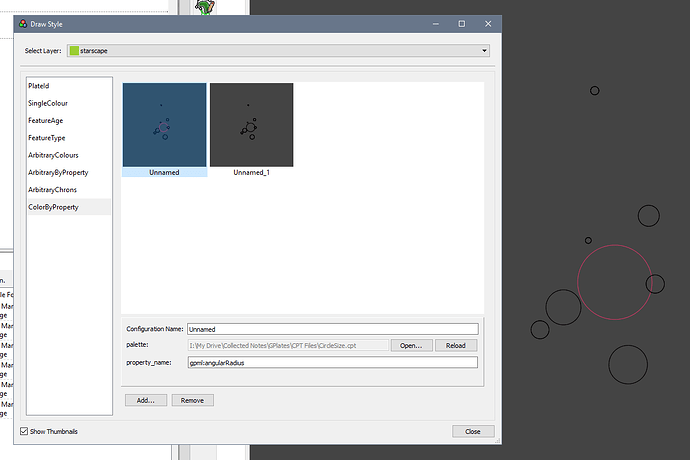
Task: Close the Draw Style dialog with X
Action: [x=488, y=24]
